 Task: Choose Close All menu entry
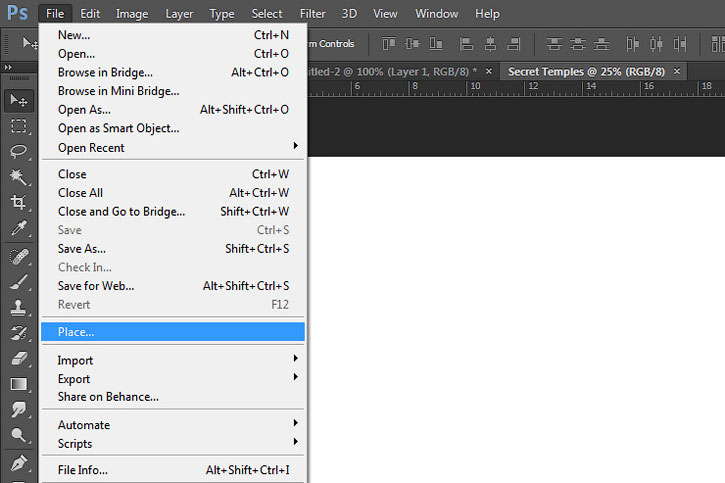click(173, 193)
